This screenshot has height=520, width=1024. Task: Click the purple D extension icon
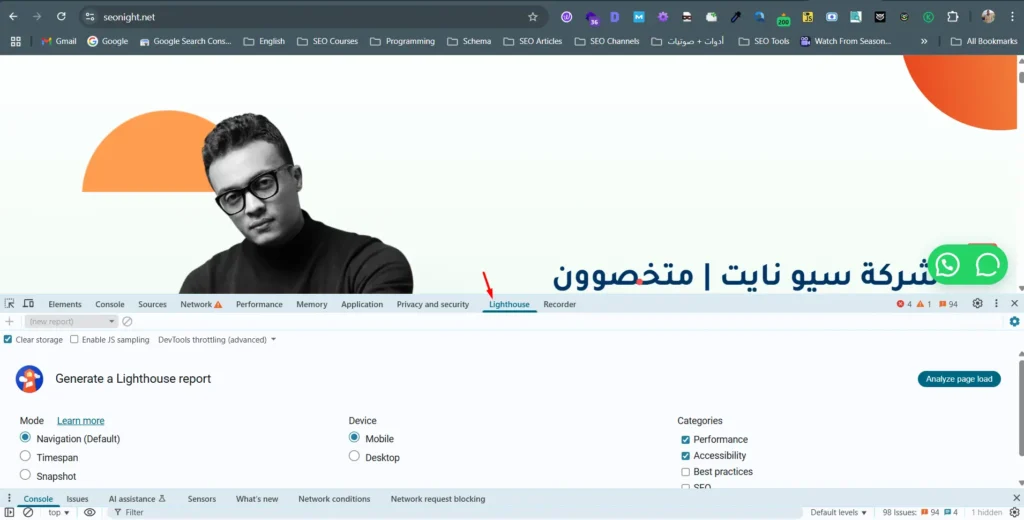point(615,17)
